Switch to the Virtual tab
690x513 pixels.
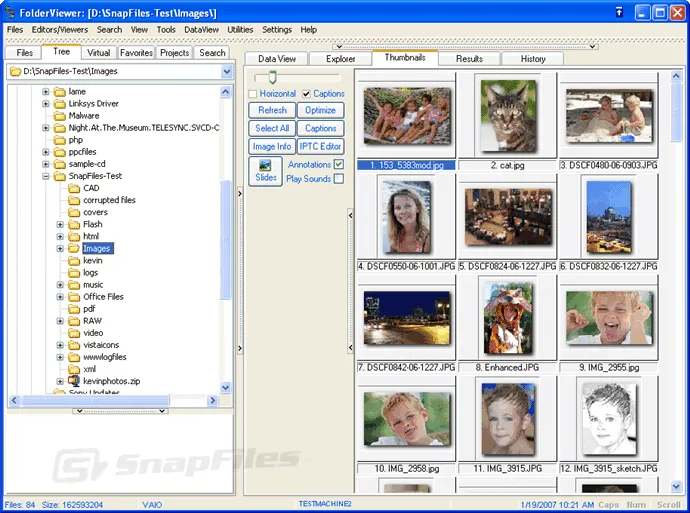click(x=99, y=53)
